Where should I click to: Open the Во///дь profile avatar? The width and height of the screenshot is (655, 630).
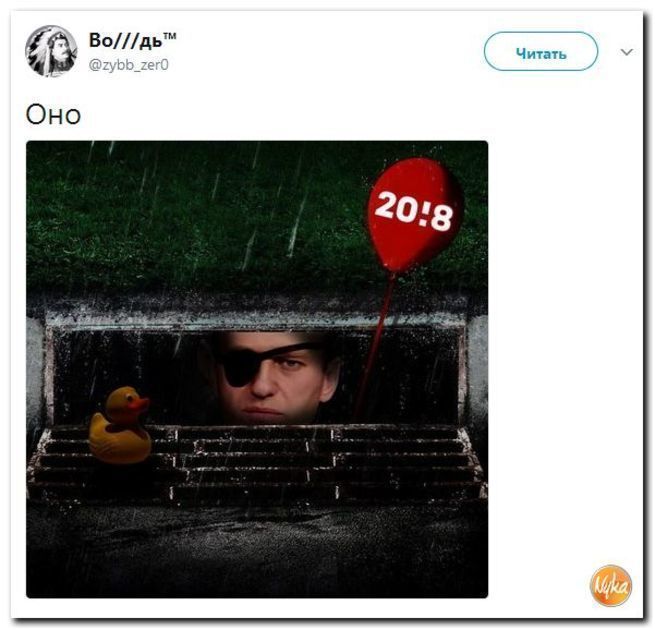pos(51,51)
